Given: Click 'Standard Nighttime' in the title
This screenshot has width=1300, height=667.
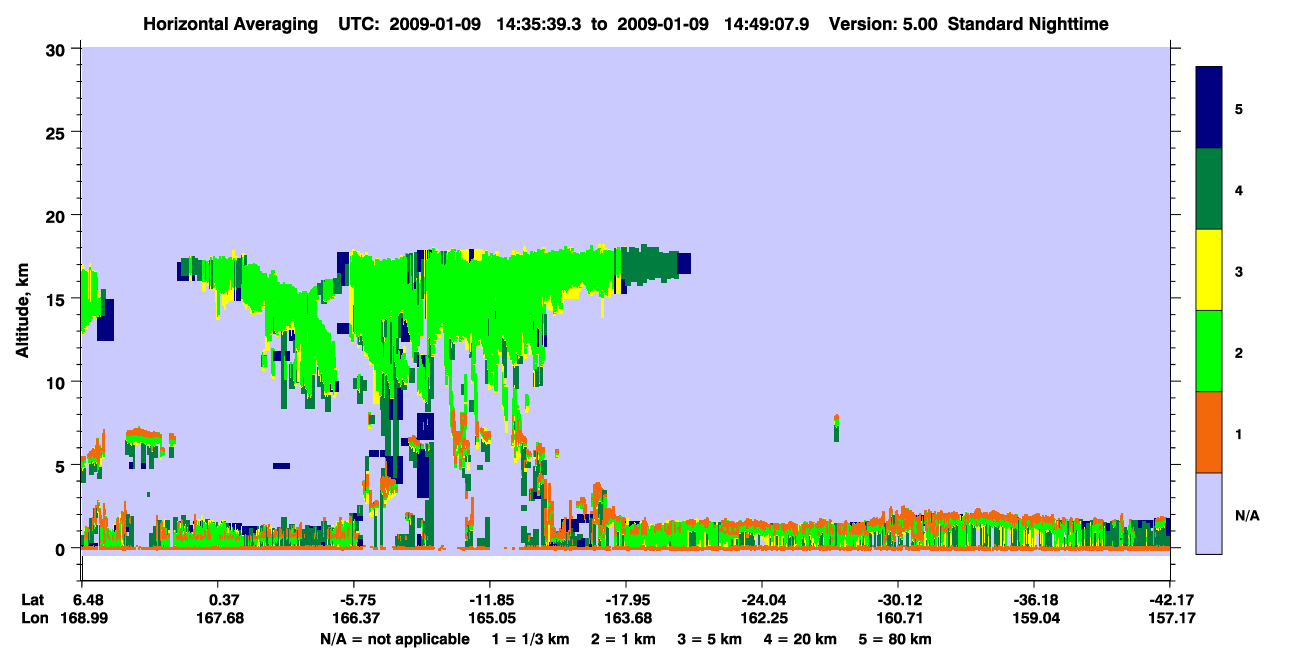Looking at the screenshot, I should [x=1028, y=23].
